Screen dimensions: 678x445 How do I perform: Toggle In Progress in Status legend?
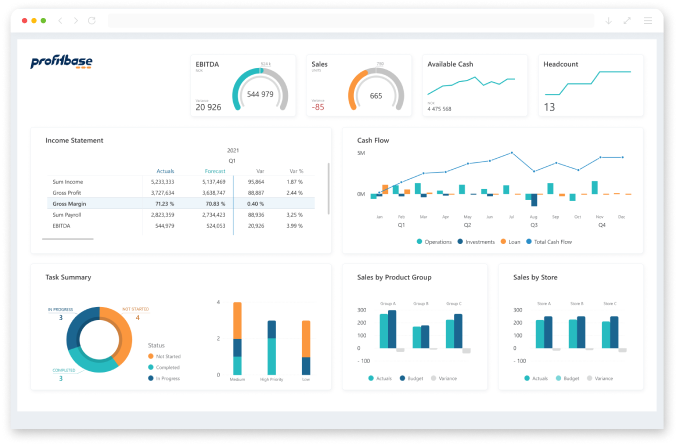[x=164, y=378]
